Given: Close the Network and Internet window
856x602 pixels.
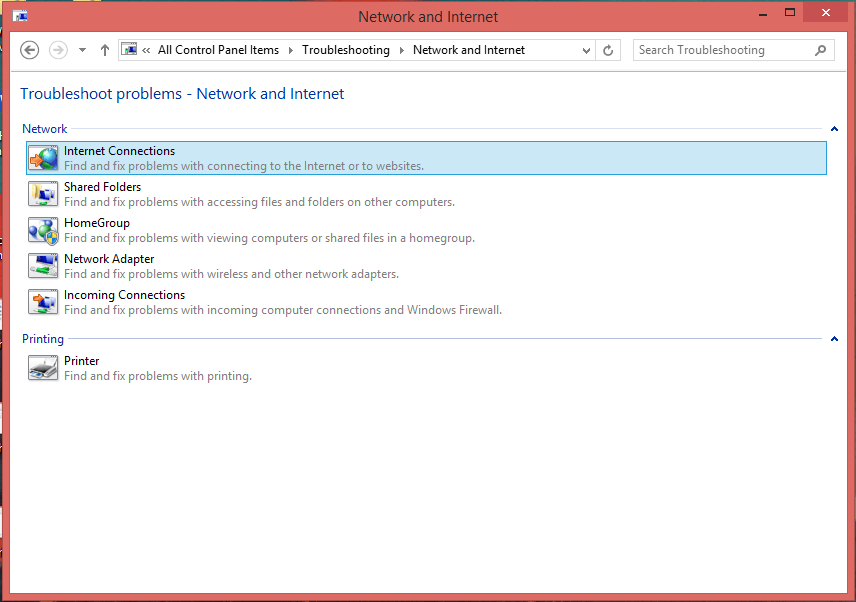Looking at the screenshot, I should tap(825, 13).
